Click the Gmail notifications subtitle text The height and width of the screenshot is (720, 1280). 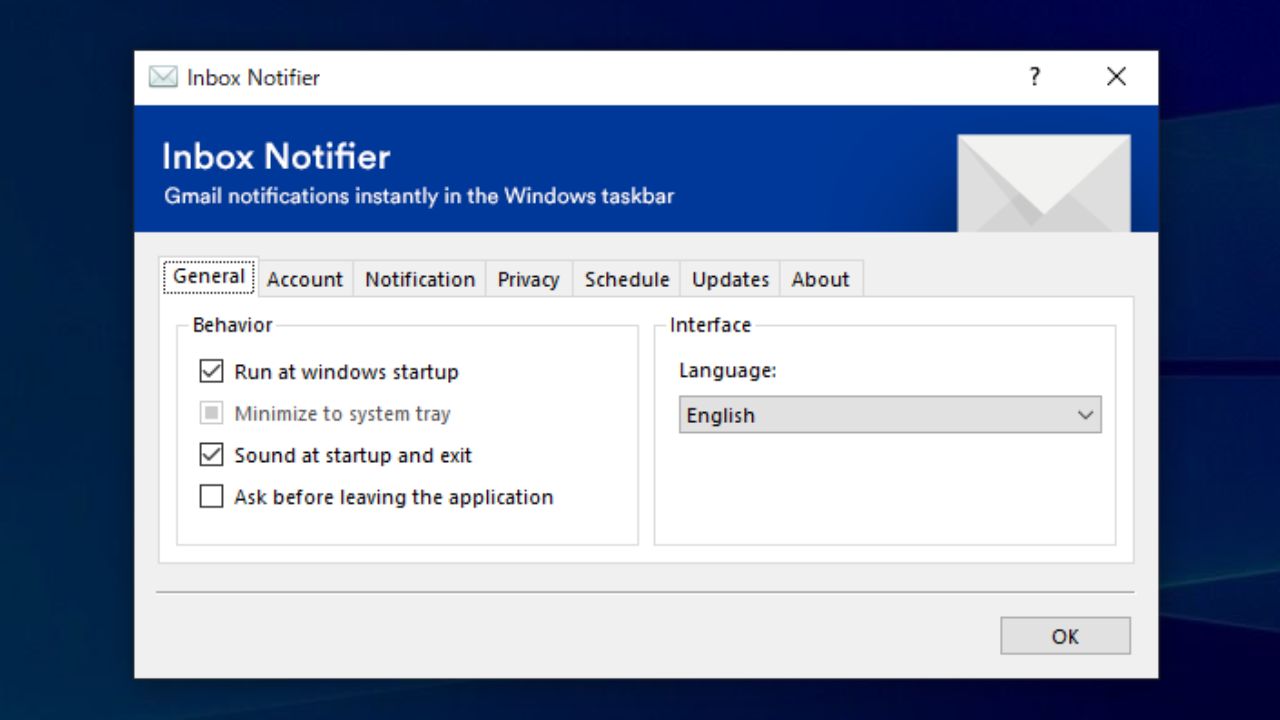(419, 196)
